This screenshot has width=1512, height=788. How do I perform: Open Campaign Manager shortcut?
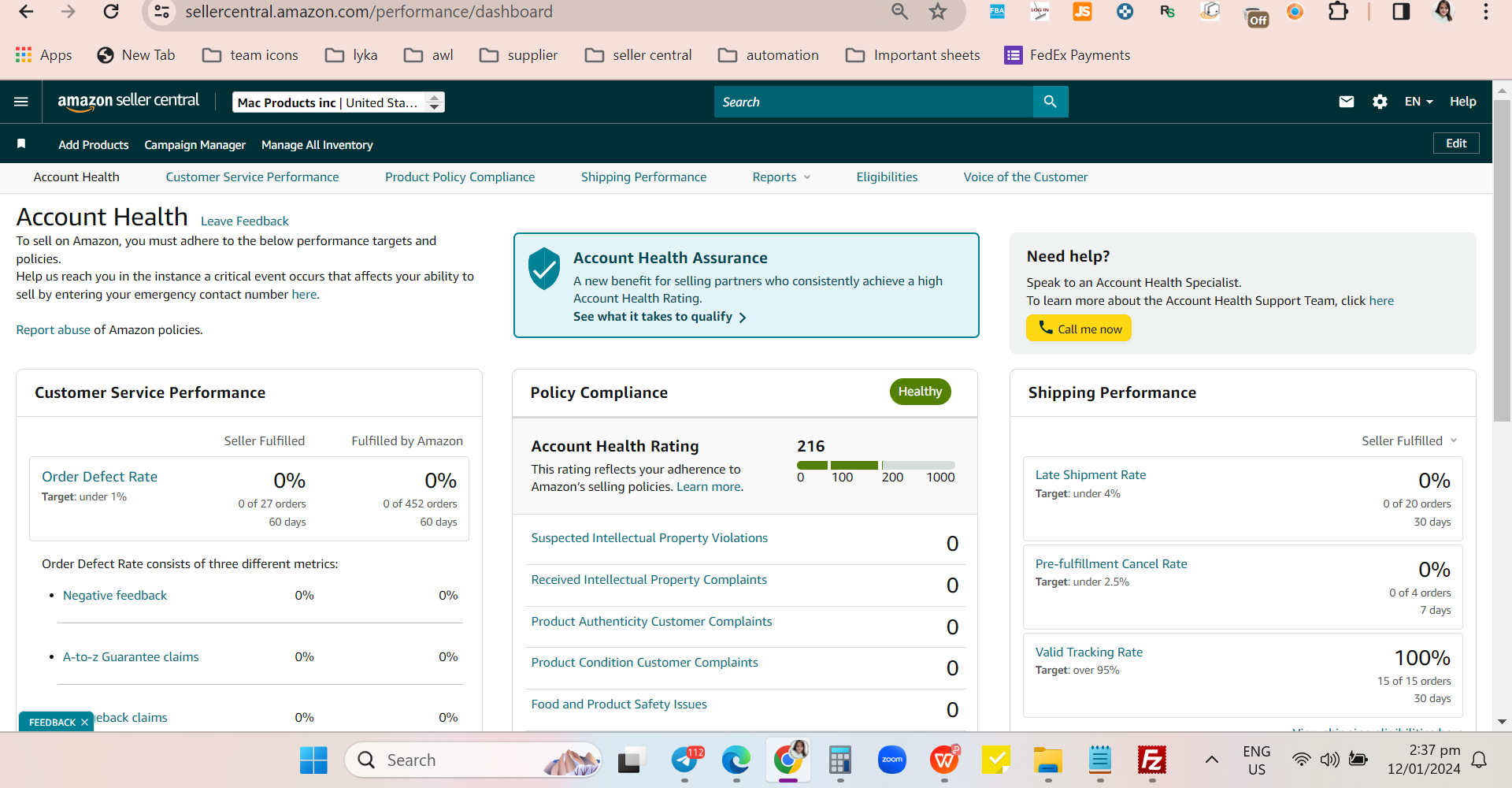pos(195,145)
